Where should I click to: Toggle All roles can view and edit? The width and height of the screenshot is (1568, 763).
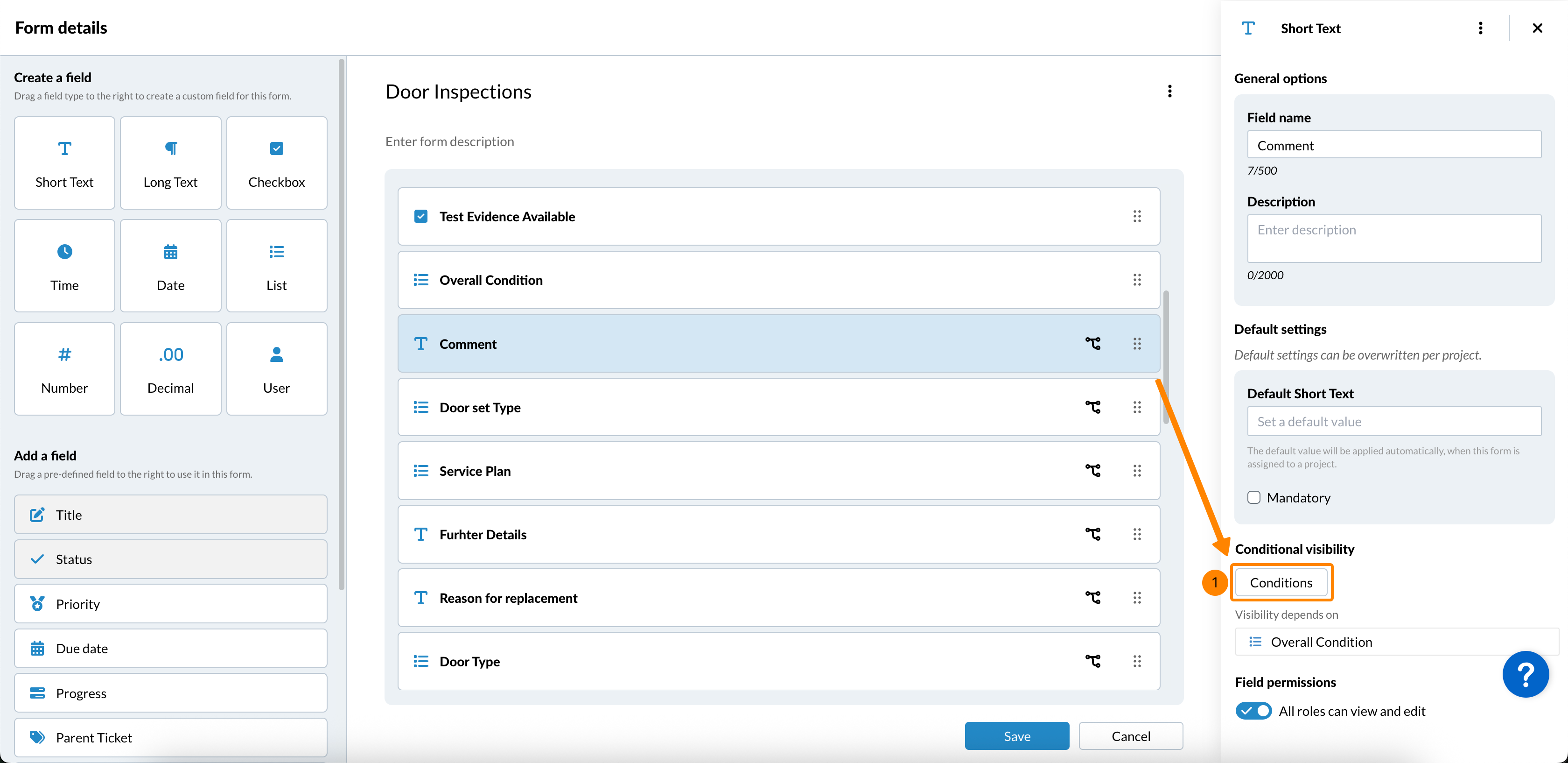tap(1253, 711)
